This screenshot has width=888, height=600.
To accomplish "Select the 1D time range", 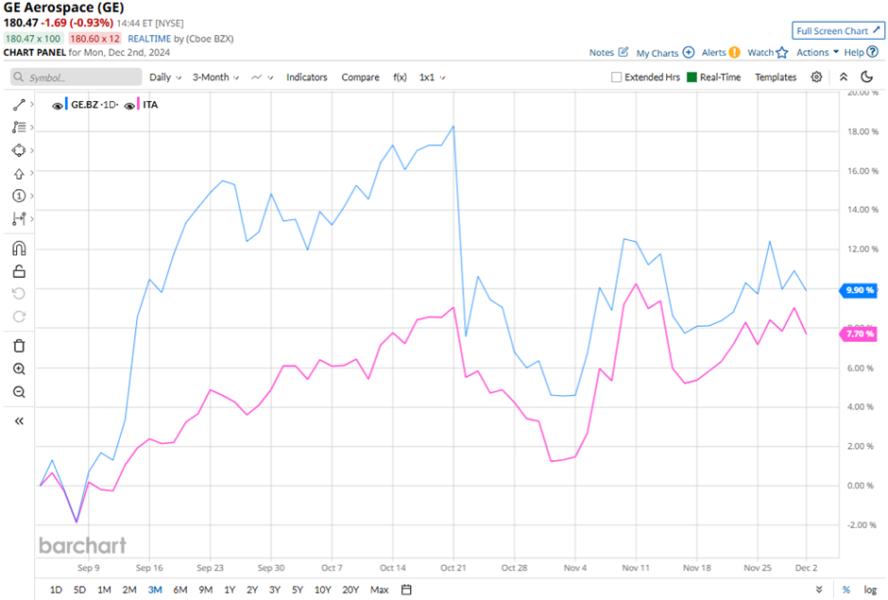I will 56,590.
